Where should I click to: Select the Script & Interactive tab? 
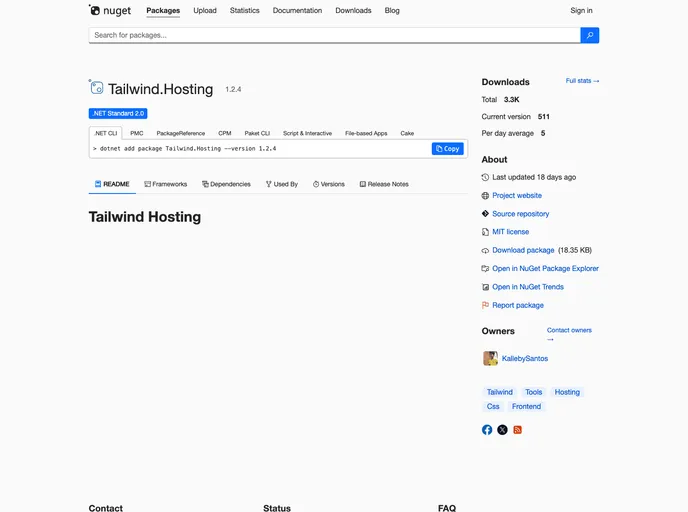click(x=307, y=133)
